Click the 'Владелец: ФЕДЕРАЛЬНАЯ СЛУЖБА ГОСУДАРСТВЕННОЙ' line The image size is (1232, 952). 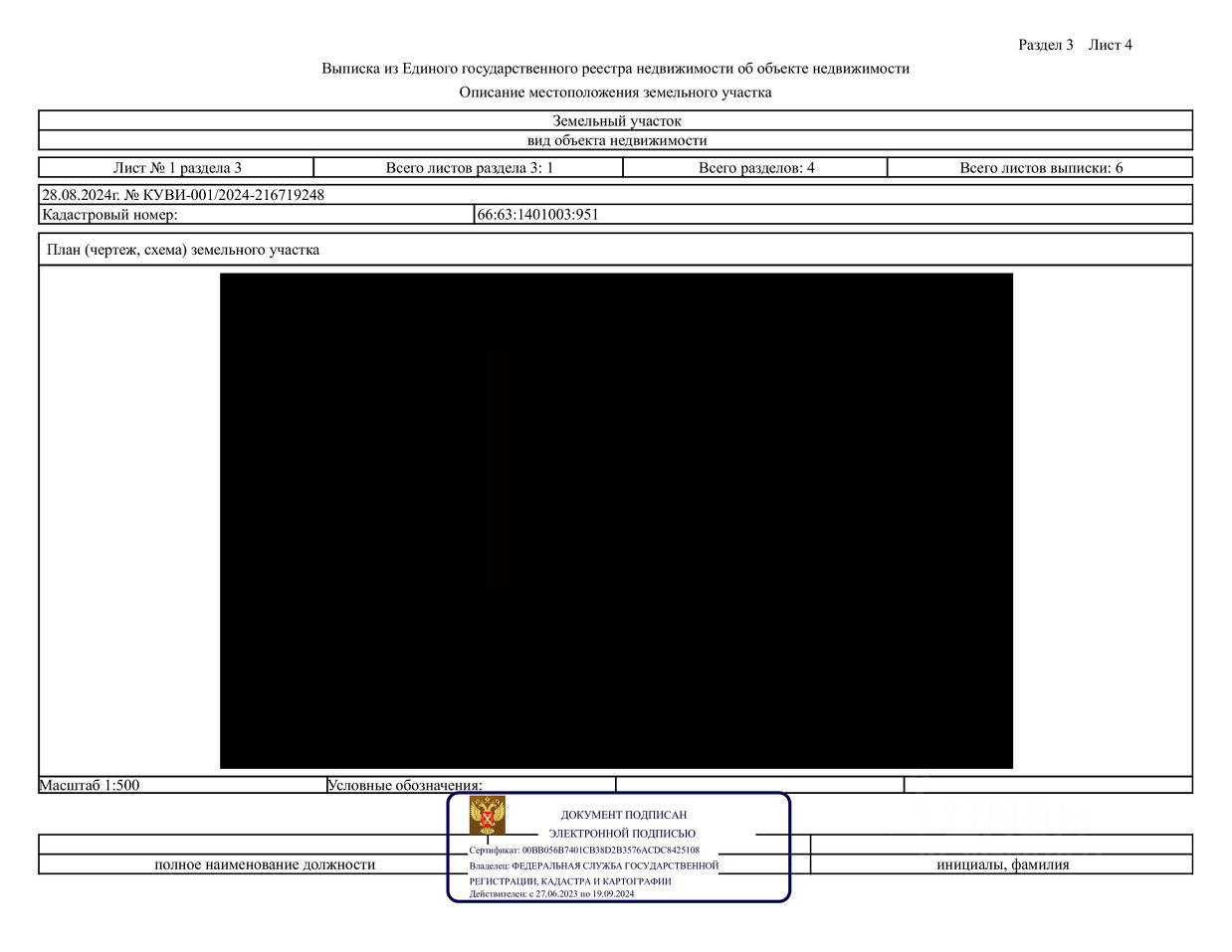[594, 865]
